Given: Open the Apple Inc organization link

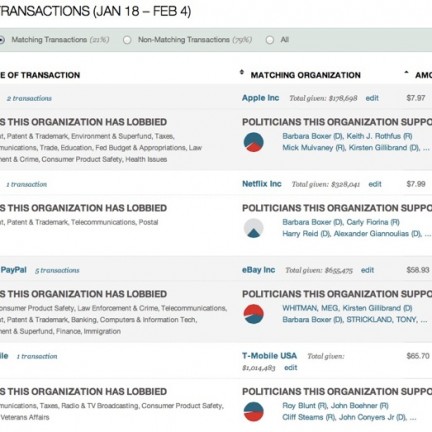Looking at the screenshot, I should pos(260,98).
